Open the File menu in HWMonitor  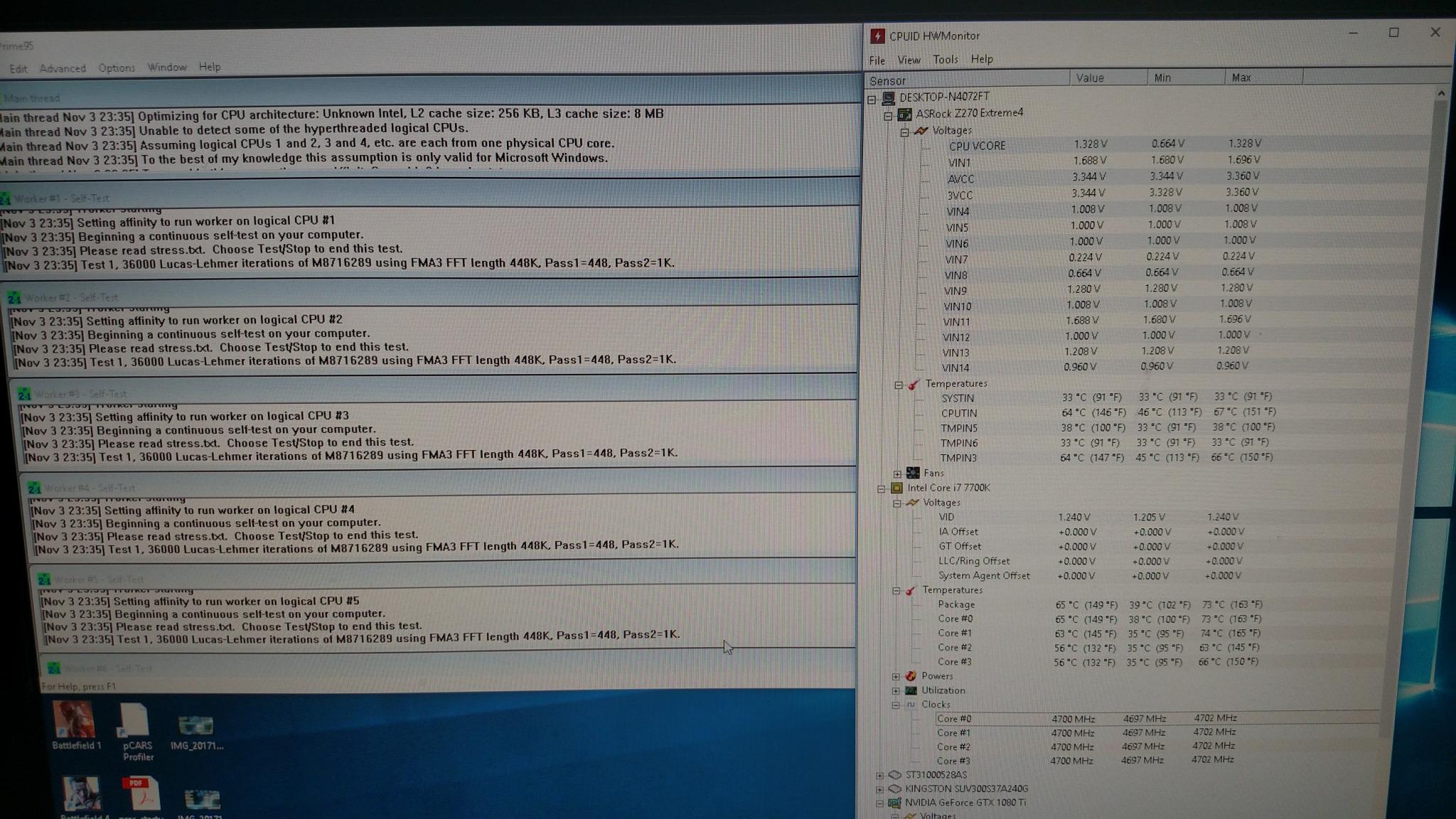[877, 60]
